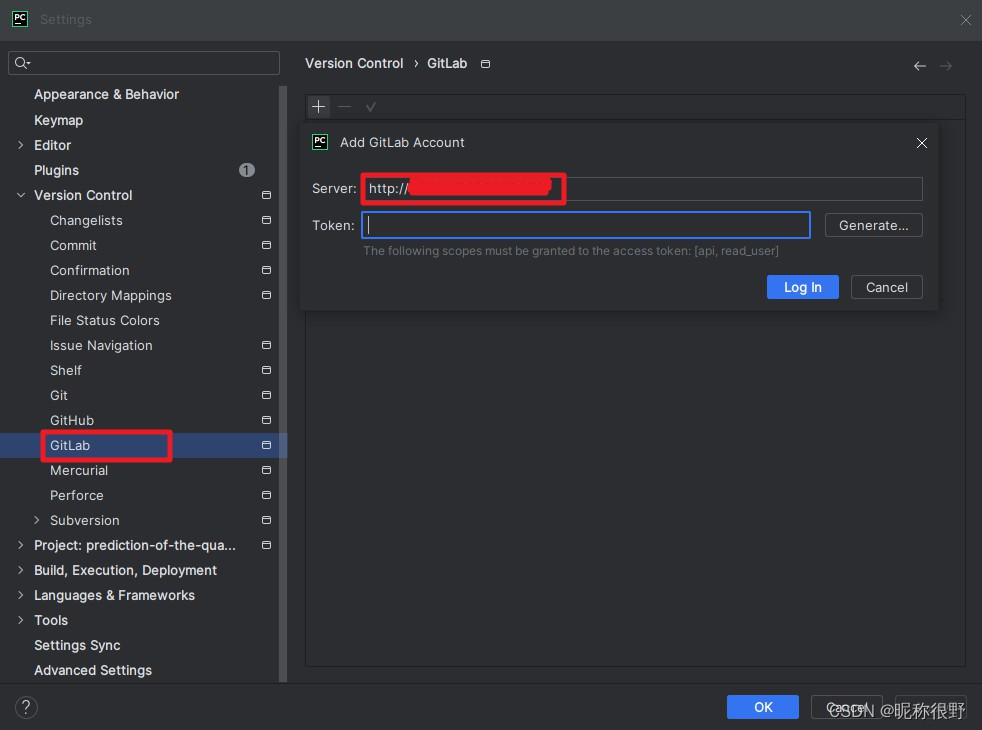Expand the Editor section
The height and width of the screenshot is (730, 982).
coord(21,145)
